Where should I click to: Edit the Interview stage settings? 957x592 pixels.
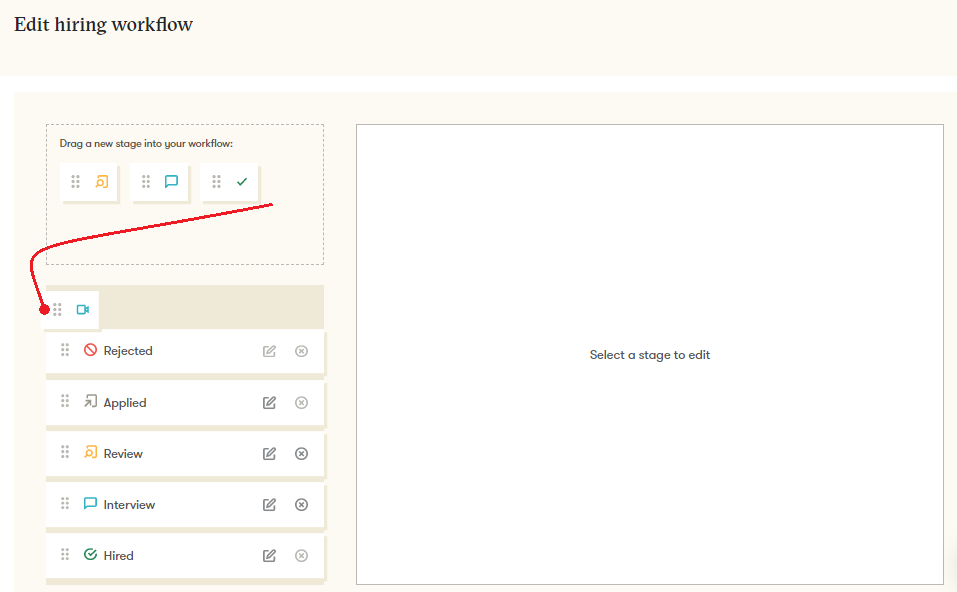click(269, 505)
